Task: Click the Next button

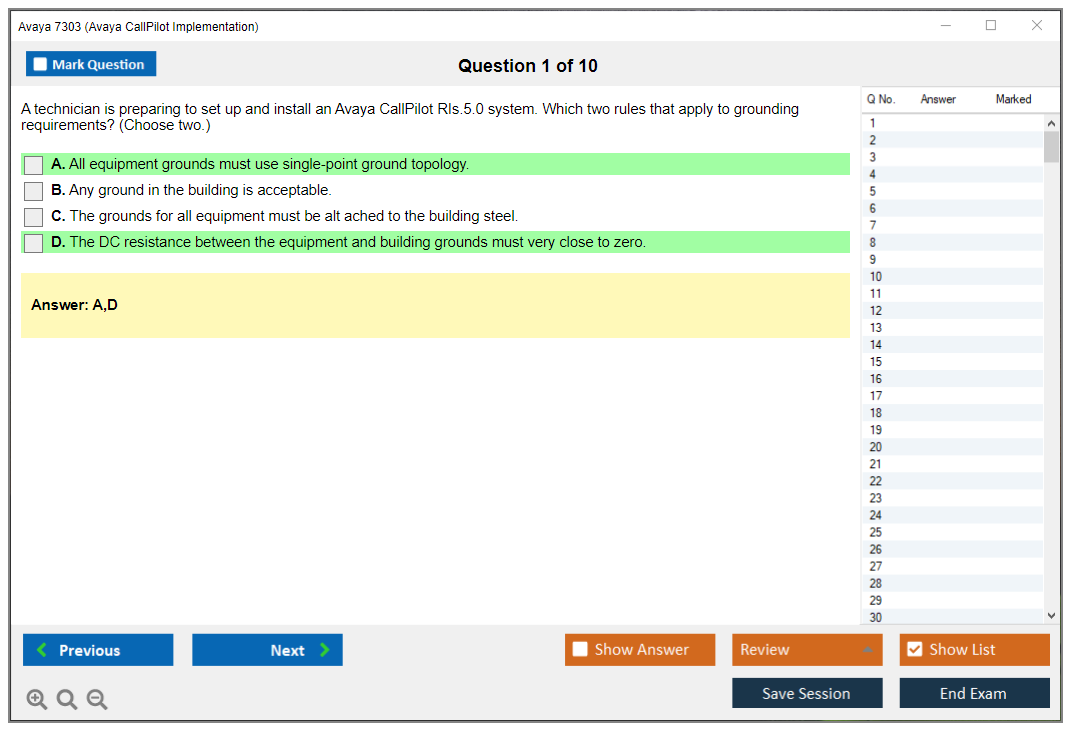Action: (x=267, y=650)
